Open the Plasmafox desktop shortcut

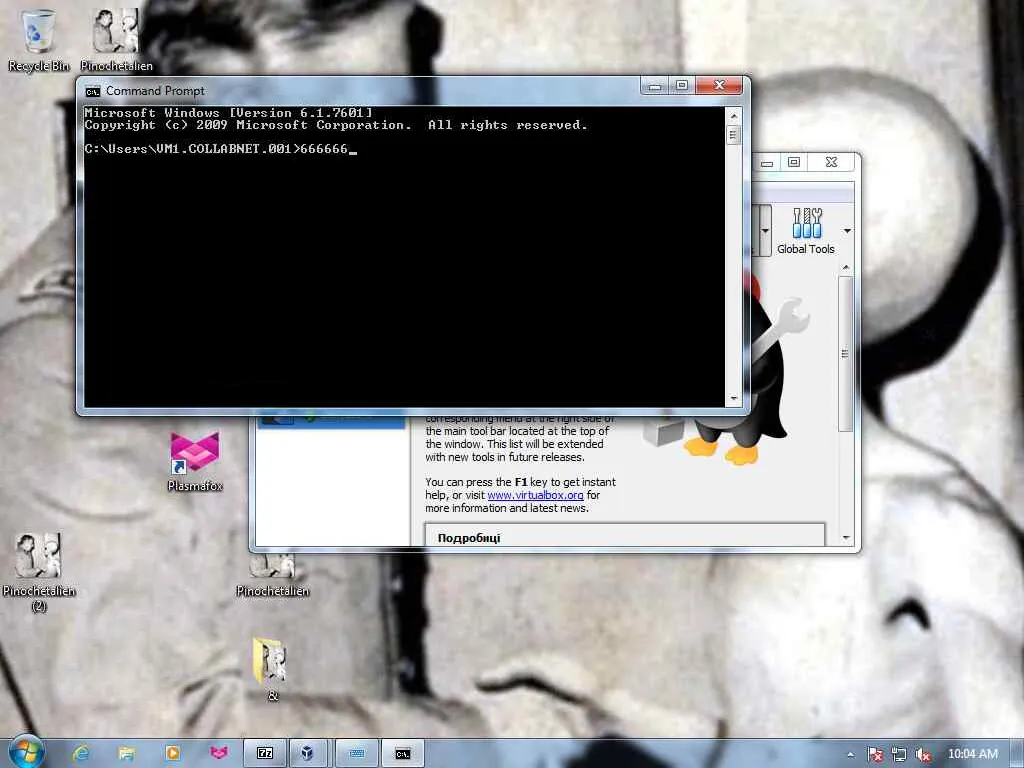tap(195, 461)
